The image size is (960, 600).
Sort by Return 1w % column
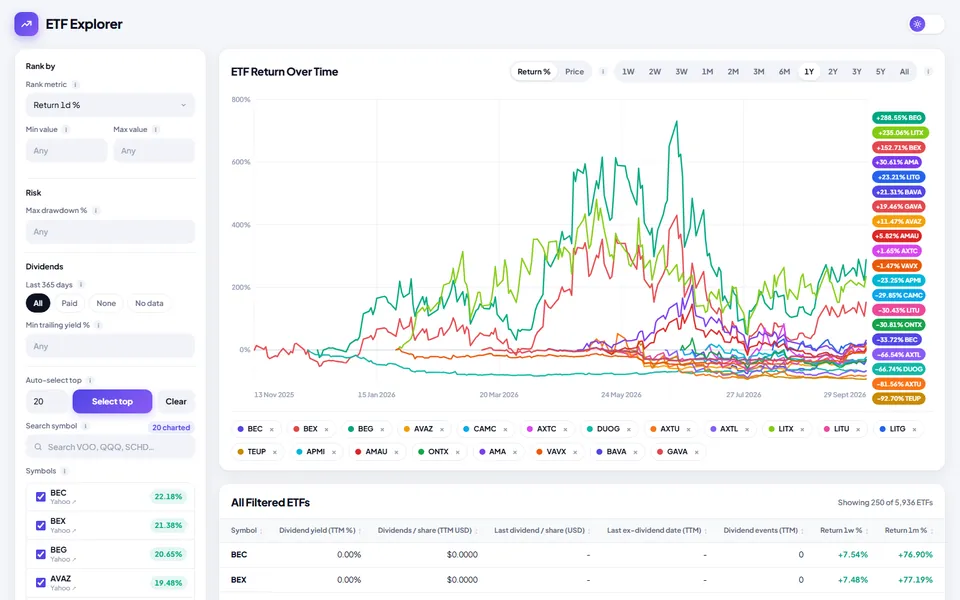(x=844, y=531)
